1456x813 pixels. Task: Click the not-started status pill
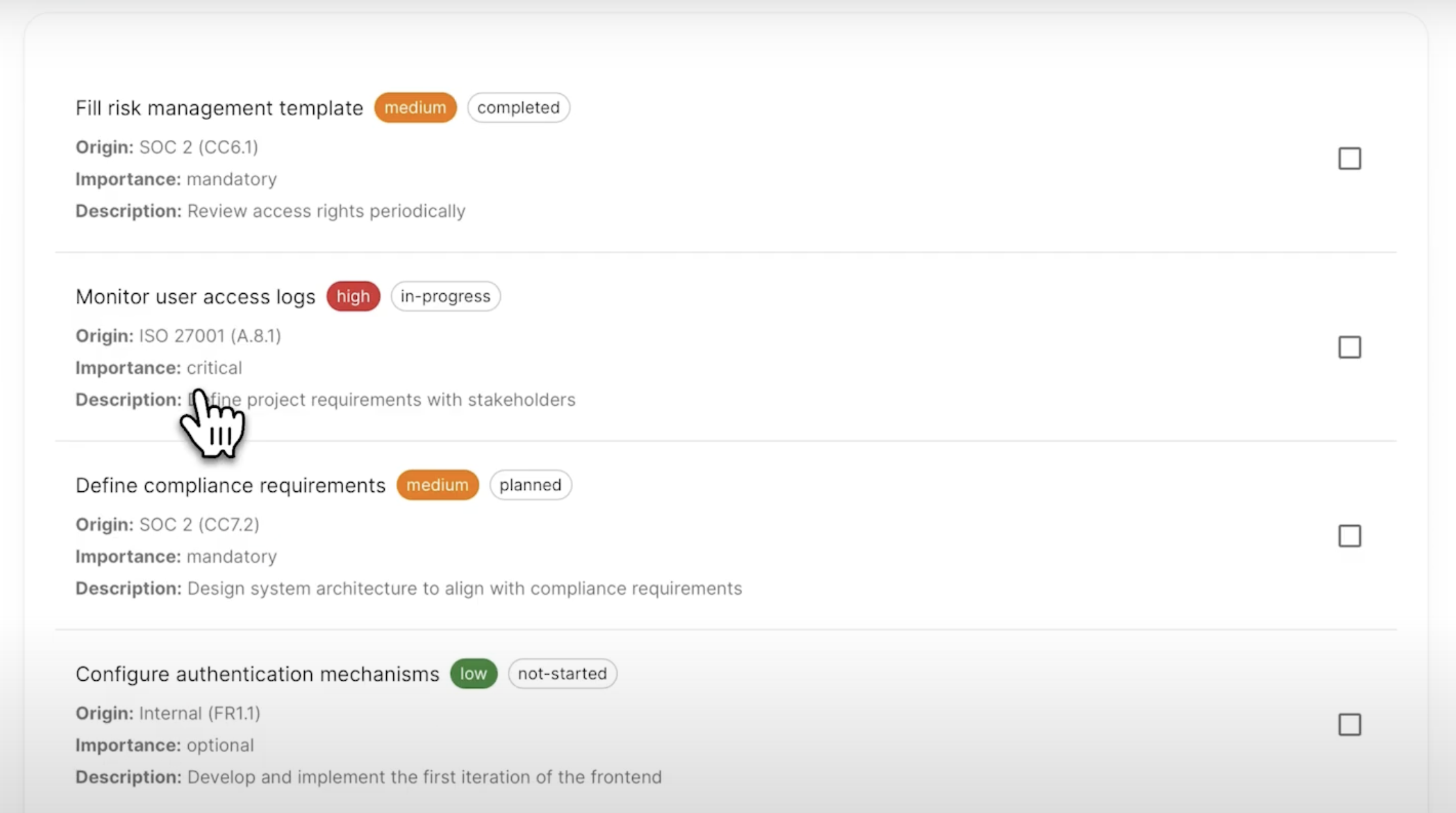562,674
